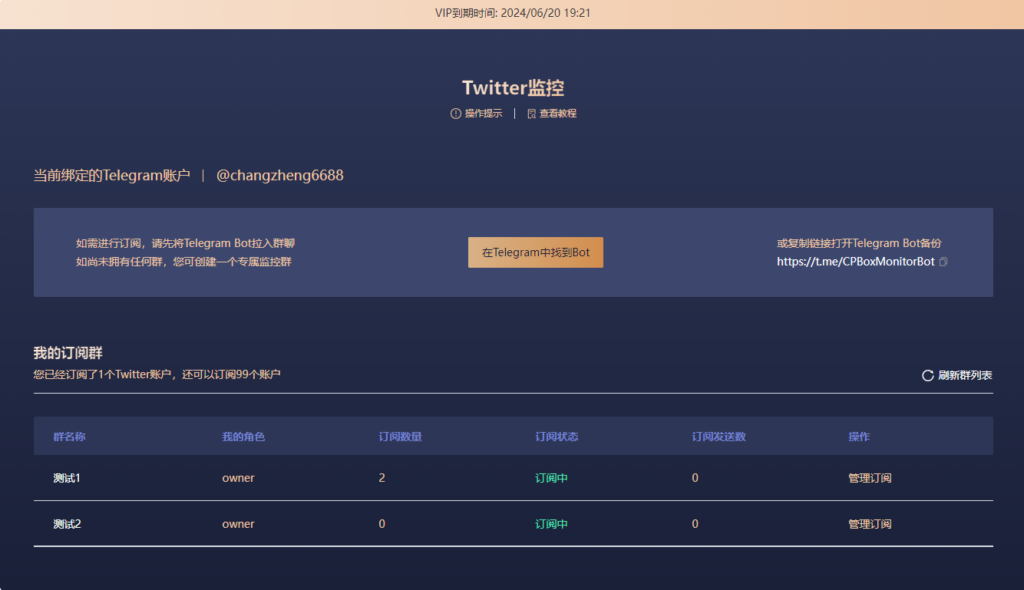Open the https://t.me/CPBoxMonitorBot link

pyautogui.click(x=856, y=261)
